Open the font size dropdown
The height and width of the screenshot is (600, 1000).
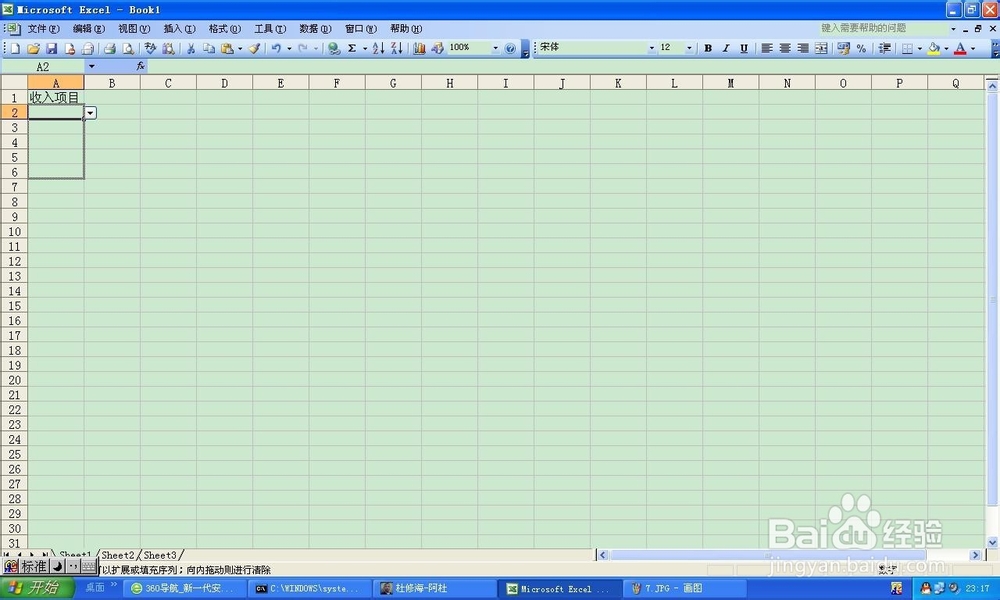point(689,48)
